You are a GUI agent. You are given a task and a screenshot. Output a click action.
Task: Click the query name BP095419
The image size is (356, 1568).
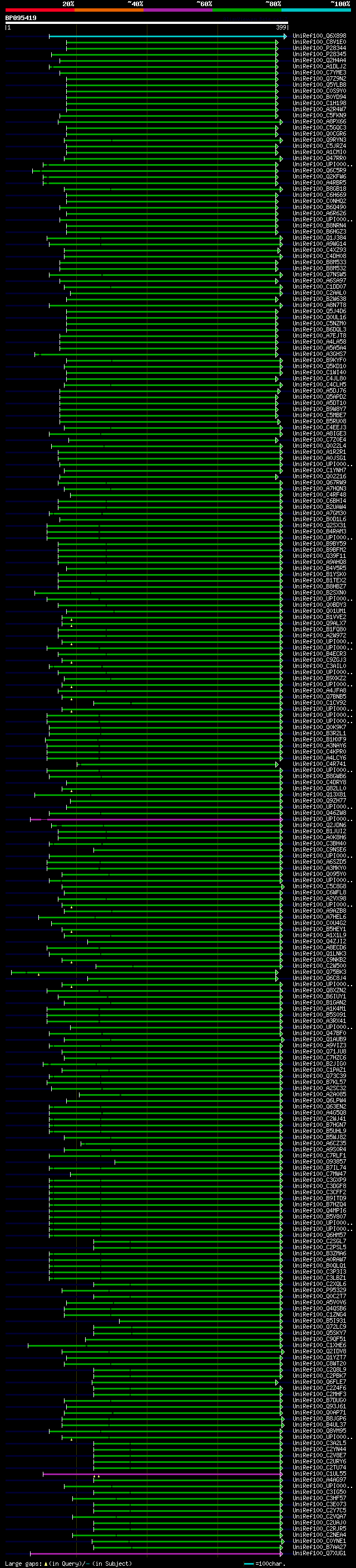(x=21, y=18)
